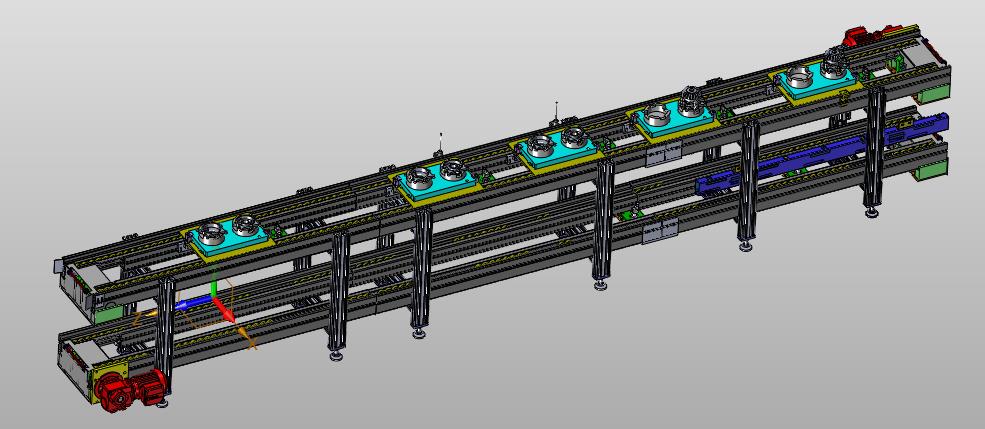Select the cyan pallet nearest the upper-right motor
This screenshot has height=429, width=985.
point(817,79)
